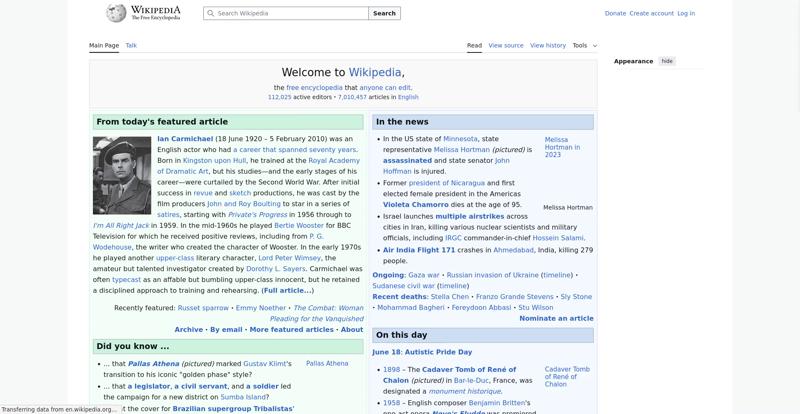Open the free encyclopedia link
The width and height of the screenshot is (800, 414).
coord(314,88)
